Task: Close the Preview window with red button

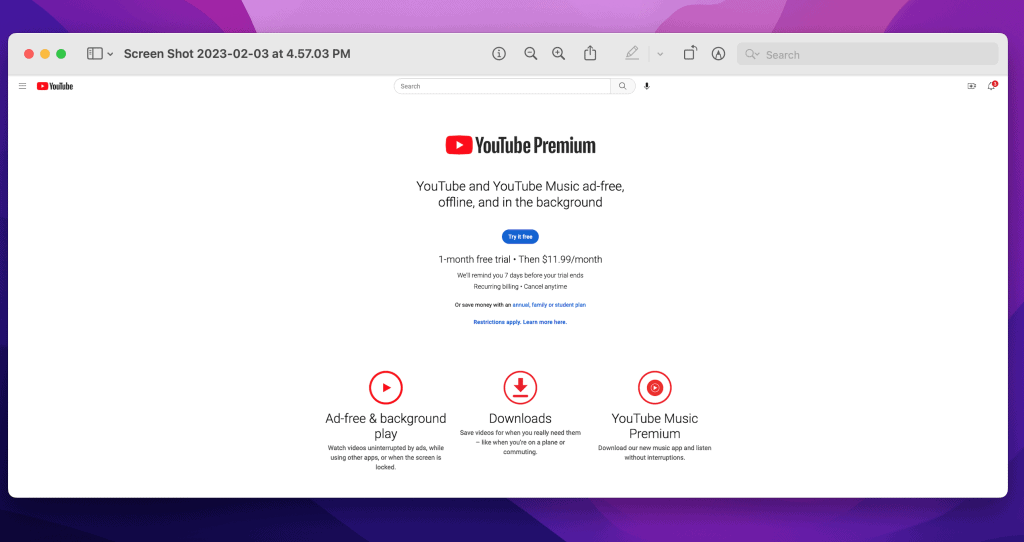Action: coord(29,54)
